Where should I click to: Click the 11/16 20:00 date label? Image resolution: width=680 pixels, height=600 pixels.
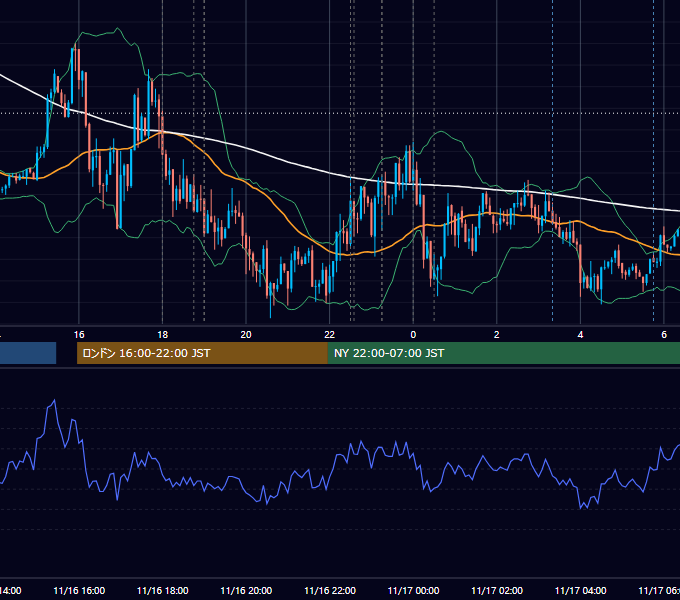click(x=246, y=591)
